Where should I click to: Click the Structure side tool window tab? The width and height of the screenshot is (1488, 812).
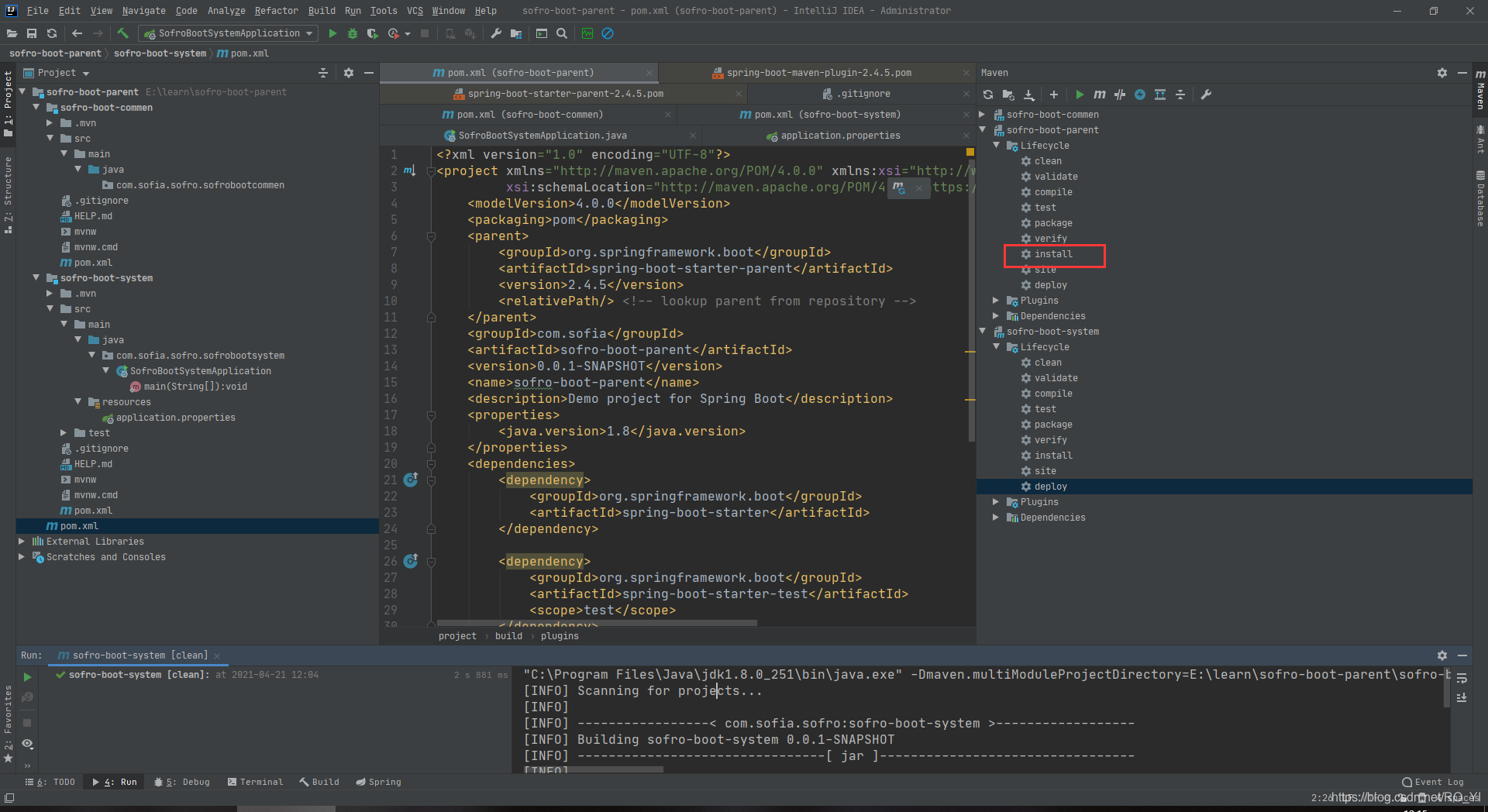coord(8,195)
